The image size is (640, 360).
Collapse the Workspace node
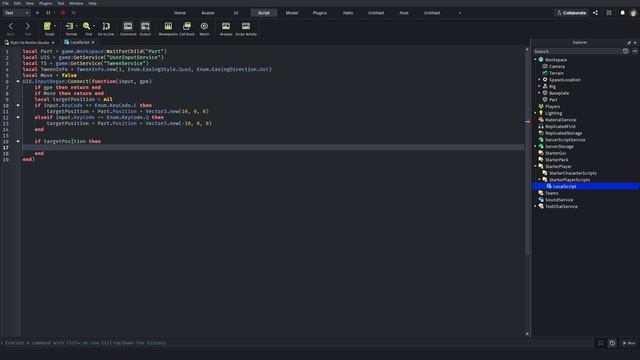[x=536, y=60]
